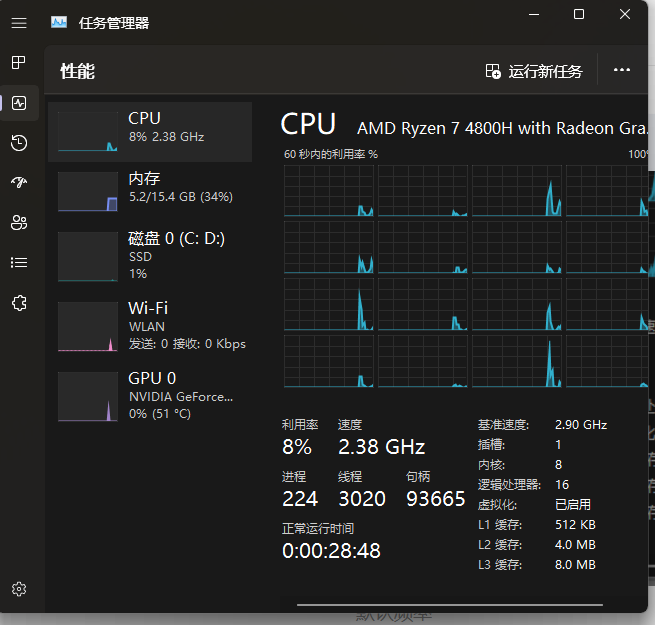Click the memory mini graph thumbnail
Viewport: 655px width, 625px height.
pos(88,192)
